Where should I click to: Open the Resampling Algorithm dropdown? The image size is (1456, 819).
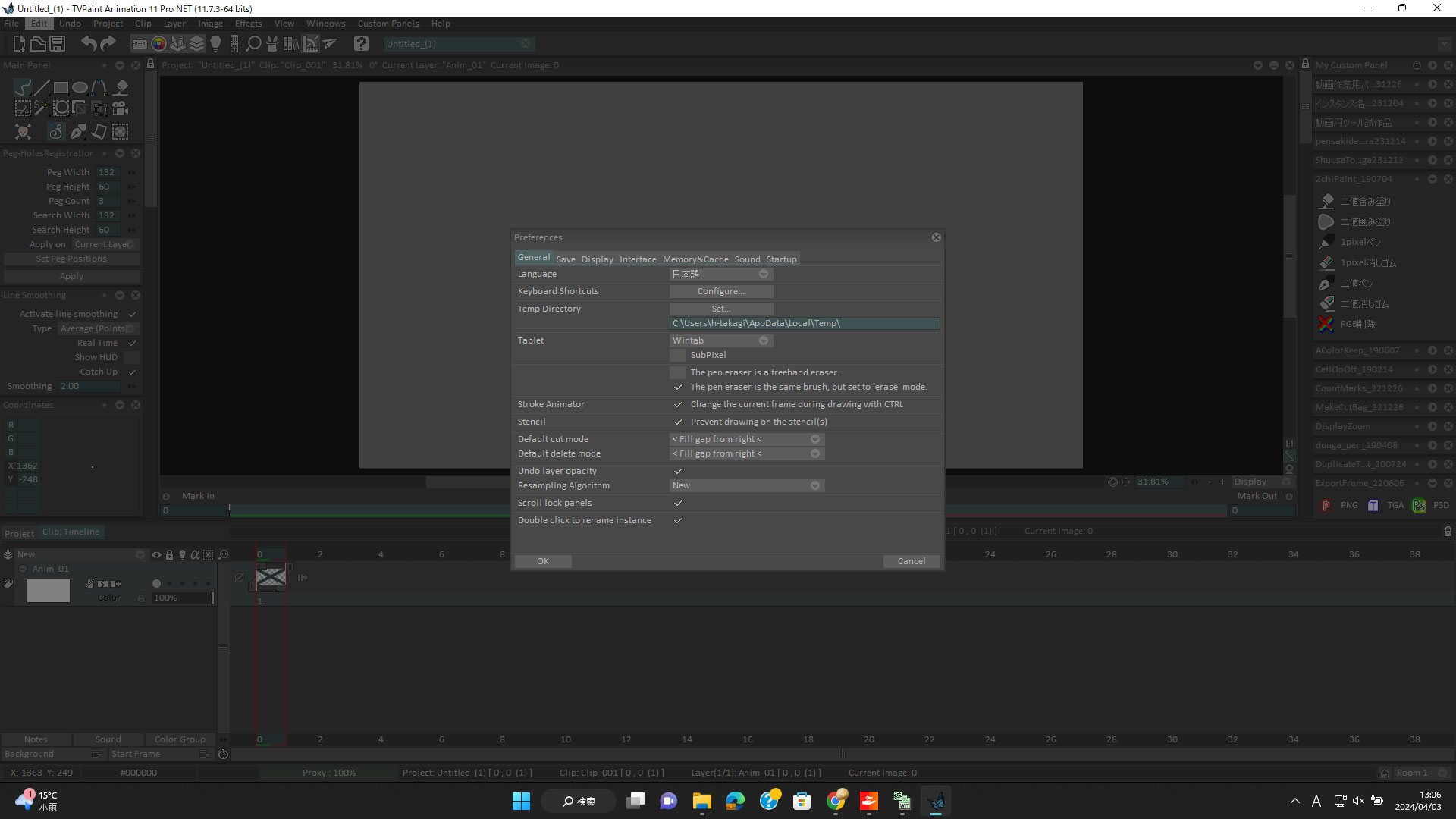[747, 485]
